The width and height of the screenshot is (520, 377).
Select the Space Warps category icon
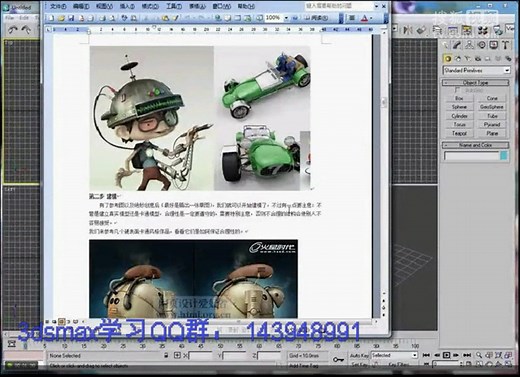(498, 59)
